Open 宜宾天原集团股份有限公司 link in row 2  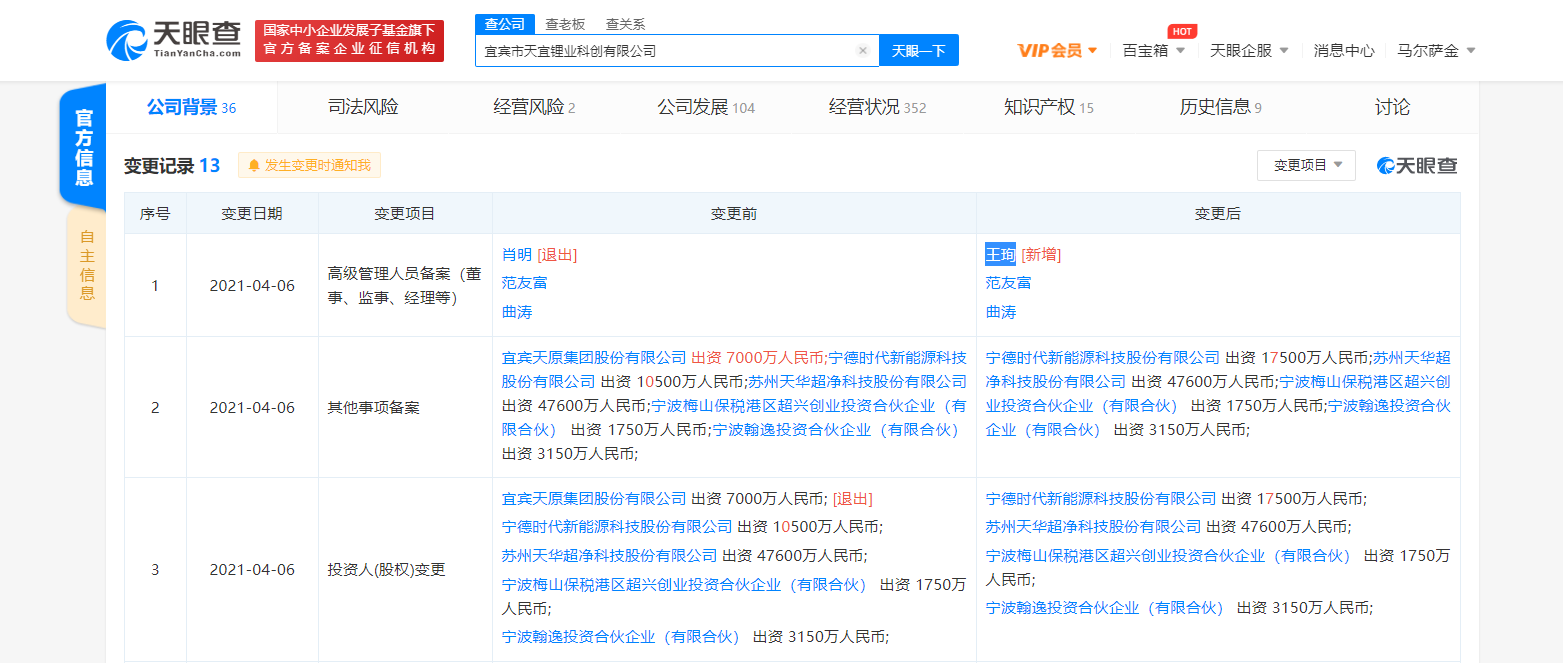594,357
